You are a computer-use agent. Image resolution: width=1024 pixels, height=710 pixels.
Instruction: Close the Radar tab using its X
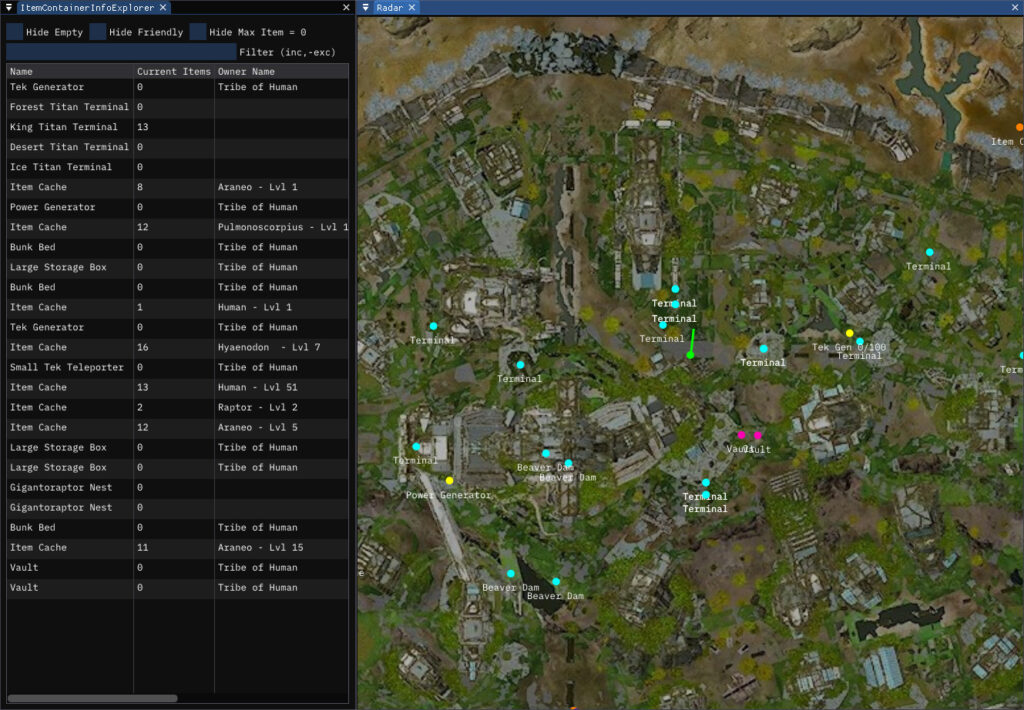coord(412,7)
